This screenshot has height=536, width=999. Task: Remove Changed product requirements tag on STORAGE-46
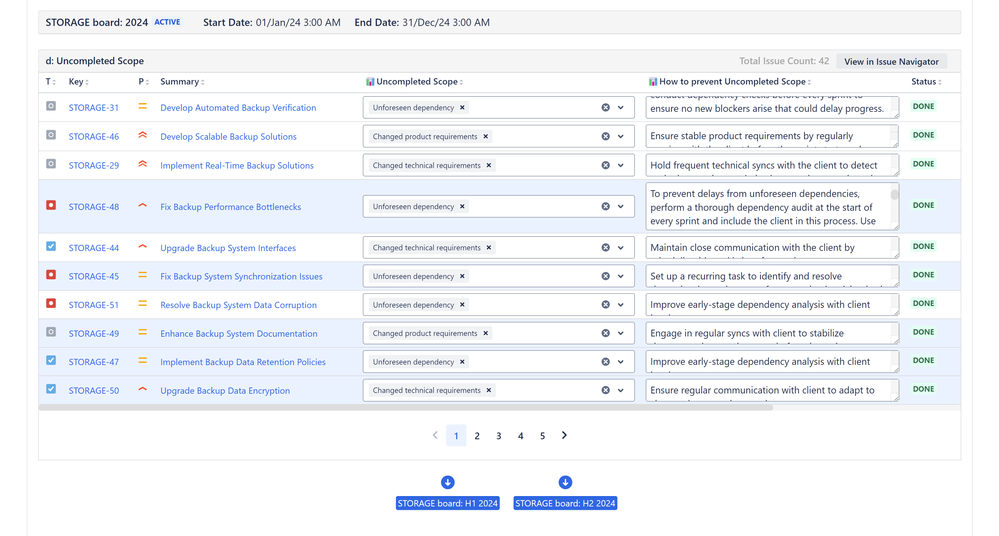(485, 136)
